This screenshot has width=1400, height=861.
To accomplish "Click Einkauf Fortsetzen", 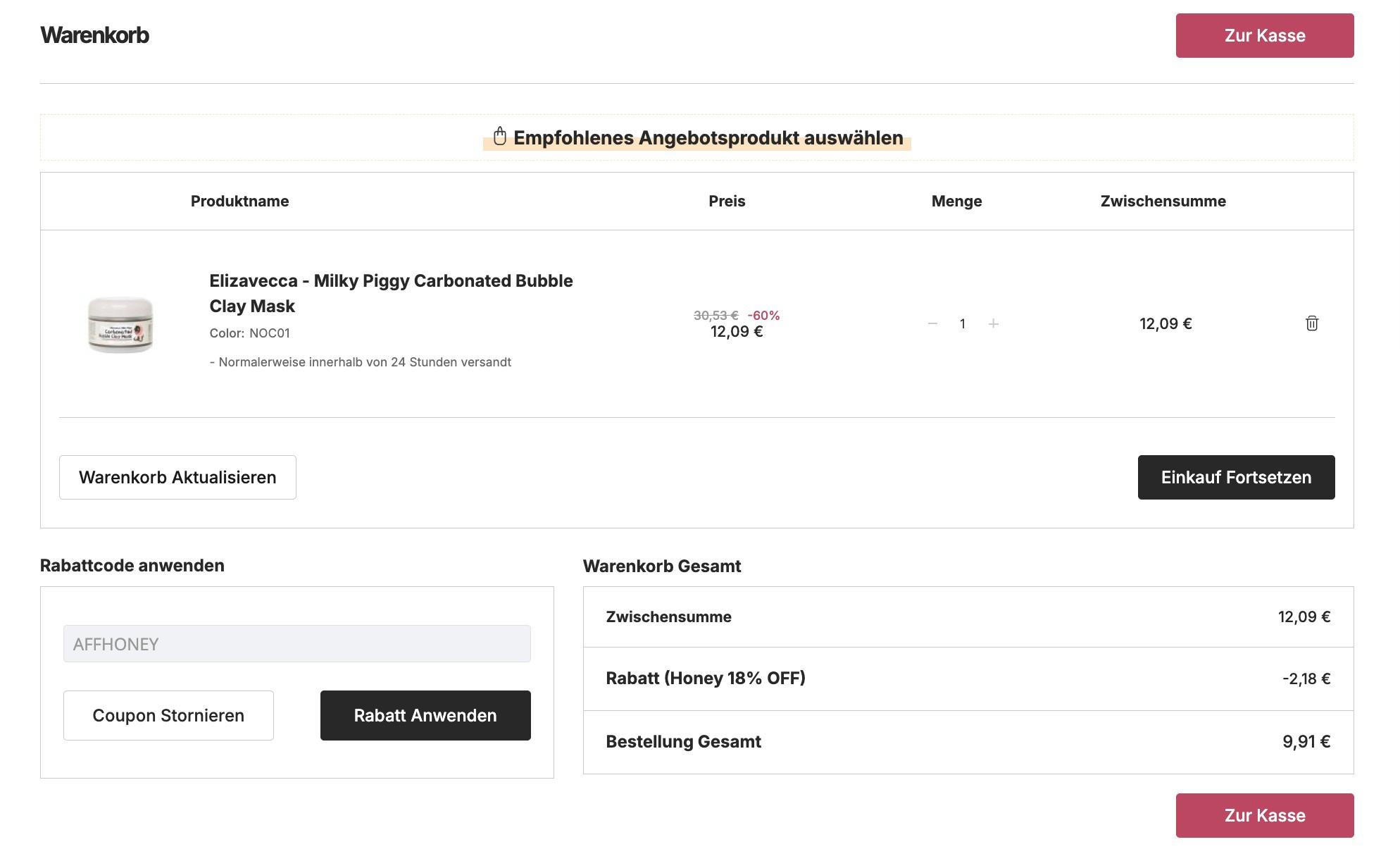I will click(x=1236, y=477).
